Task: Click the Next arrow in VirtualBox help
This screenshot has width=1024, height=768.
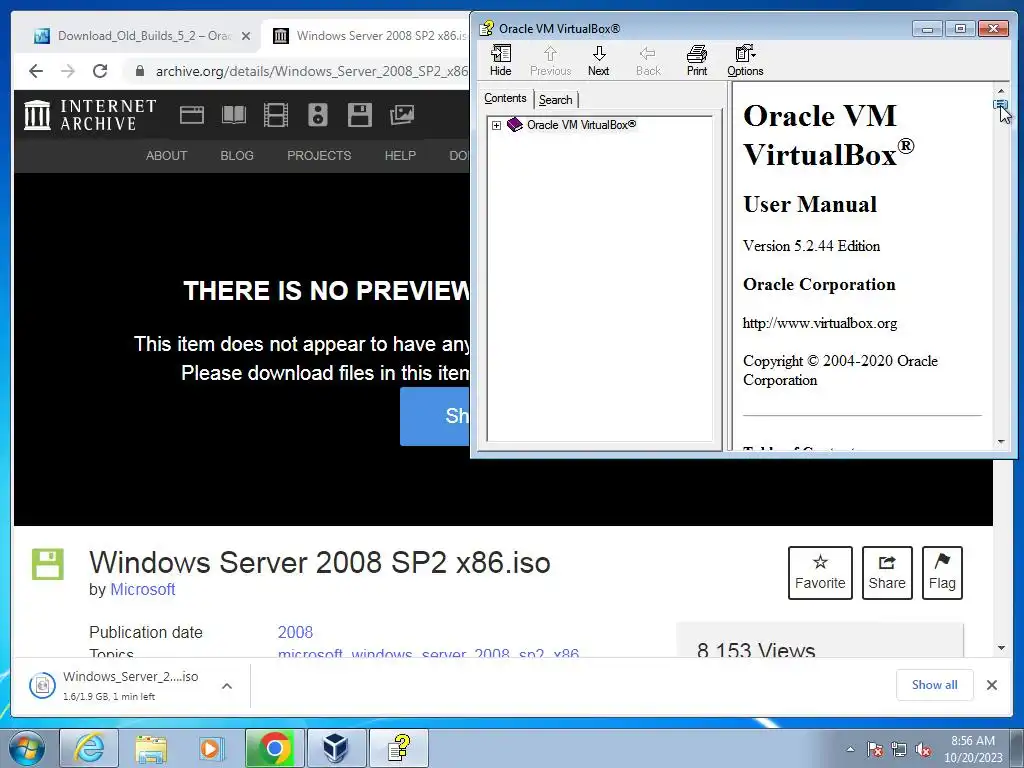Action: point(598,61)
